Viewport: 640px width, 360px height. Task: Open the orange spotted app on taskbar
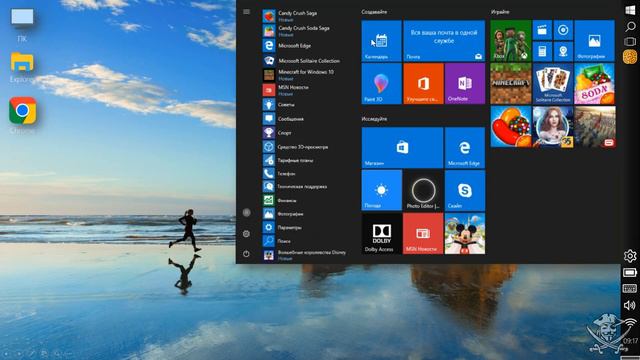coord(630,57)
